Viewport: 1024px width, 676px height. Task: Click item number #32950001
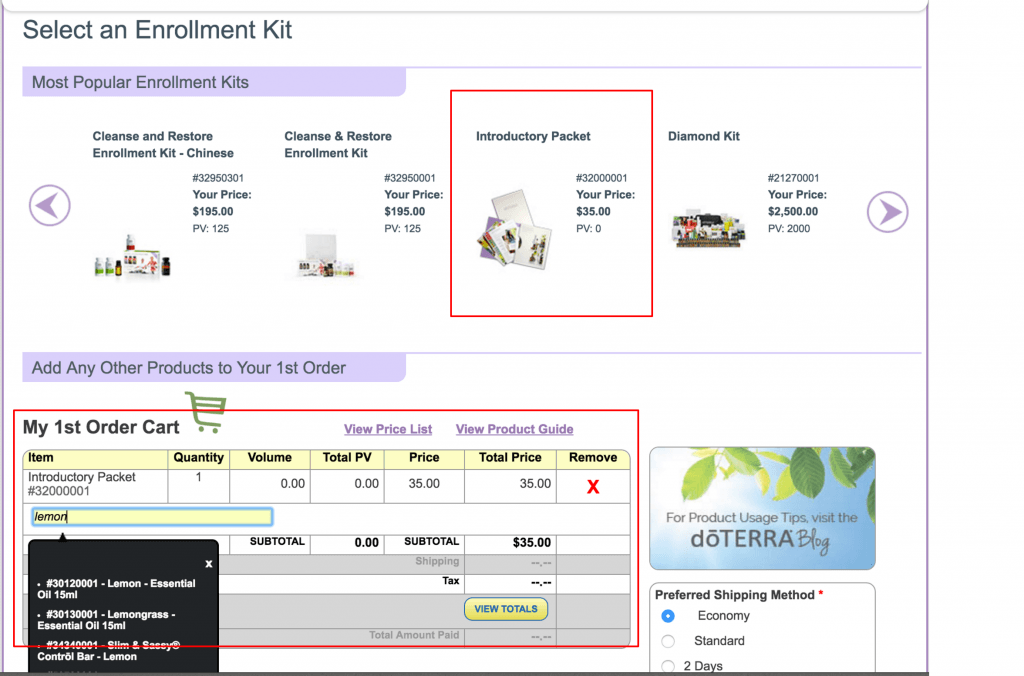409,178
